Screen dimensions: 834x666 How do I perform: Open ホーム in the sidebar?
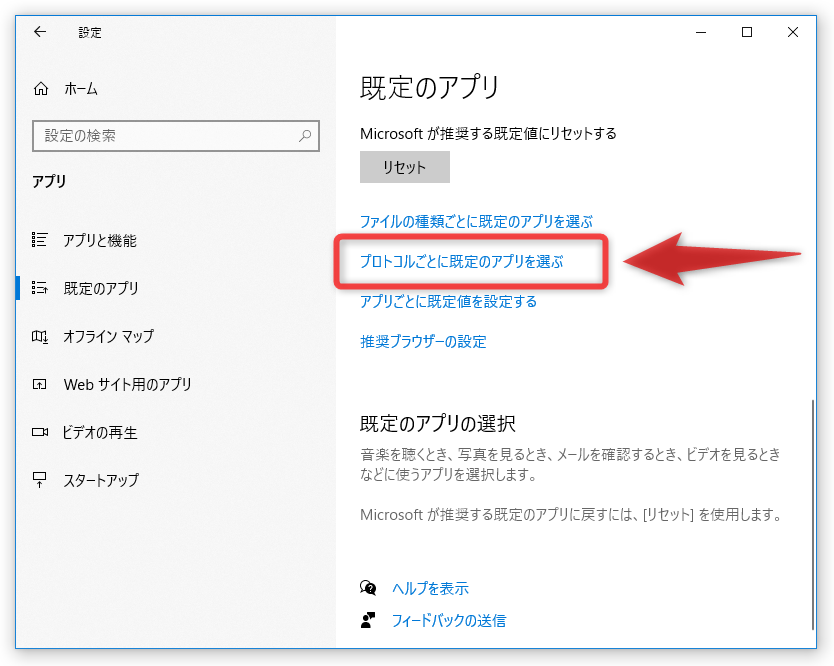coord(81,89)
